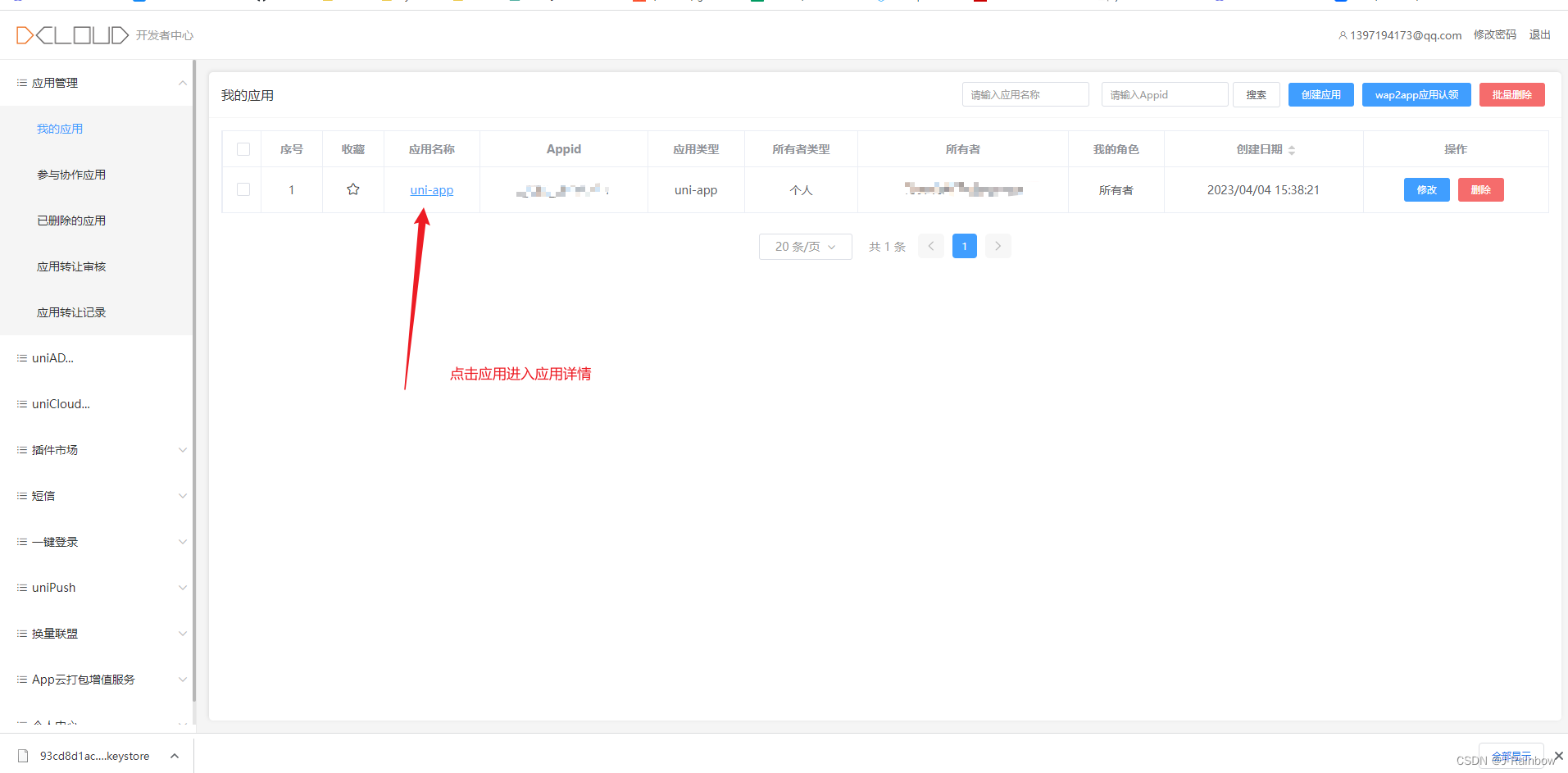Check the uni-app row checkbox
Screen dimensions: 1568x773
pos(243,189)
